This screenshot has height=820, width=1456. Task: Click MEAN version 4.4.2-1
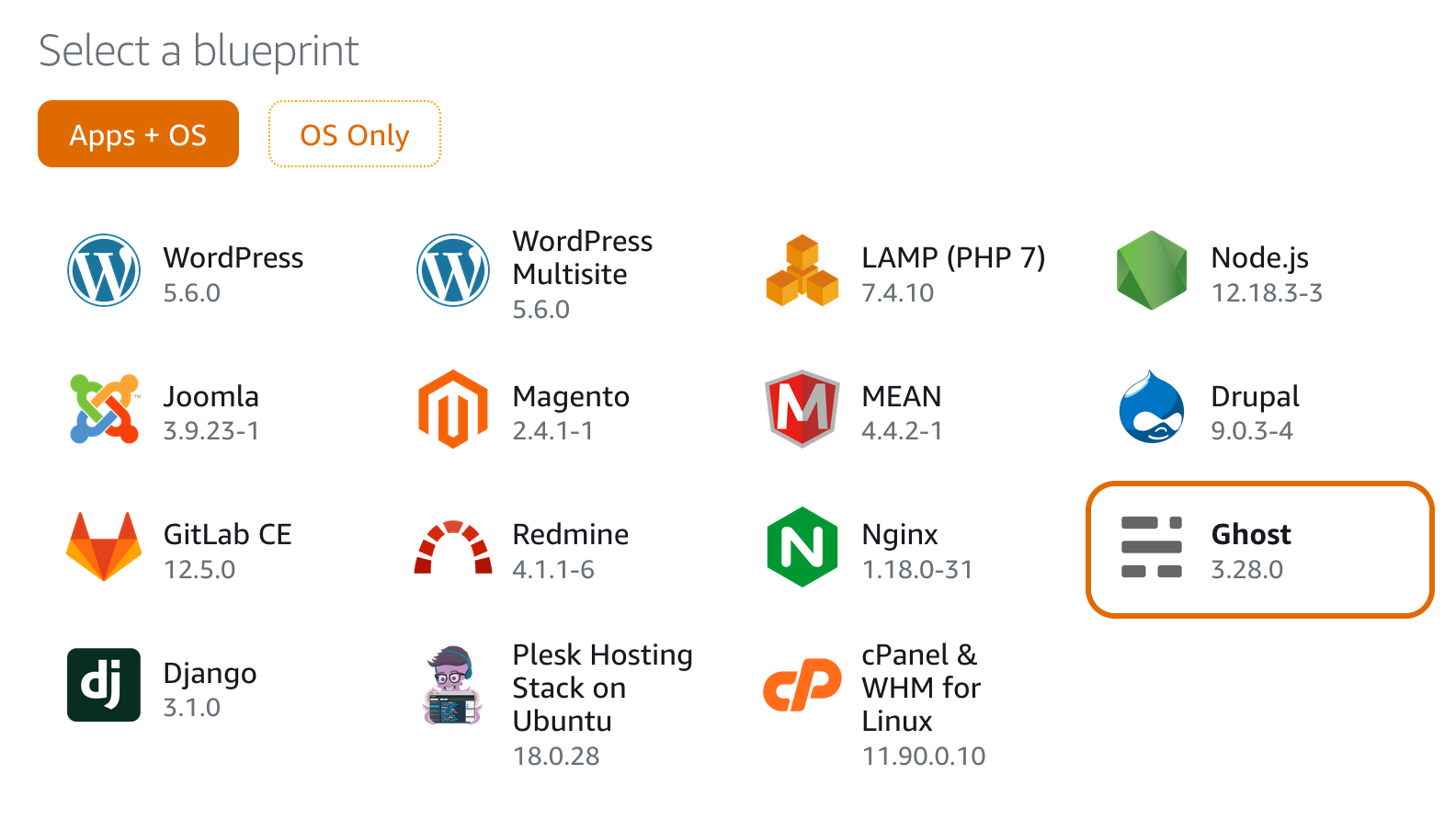(903, 431)
